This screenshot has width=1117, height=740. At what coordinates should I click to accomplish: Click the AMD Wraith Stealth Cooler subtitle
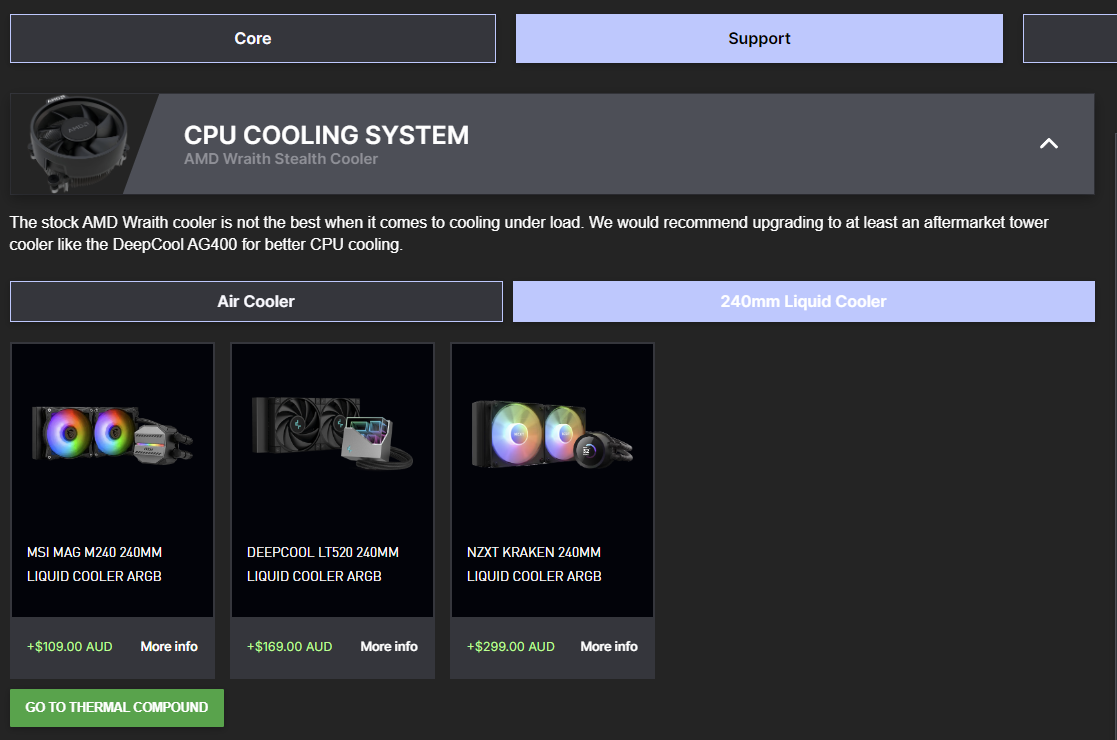[x=281, y=160]
